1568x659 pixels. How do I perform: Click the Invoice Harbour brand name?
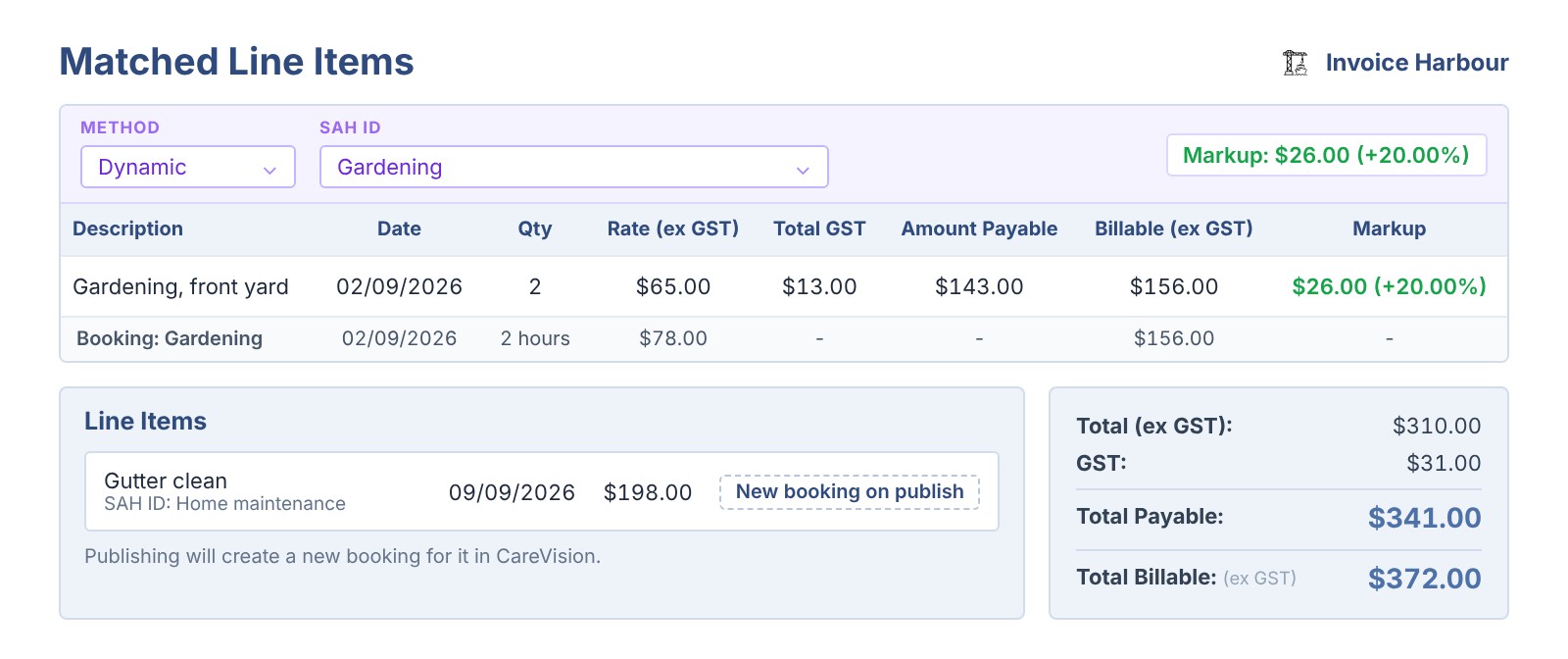[1417, 63]
